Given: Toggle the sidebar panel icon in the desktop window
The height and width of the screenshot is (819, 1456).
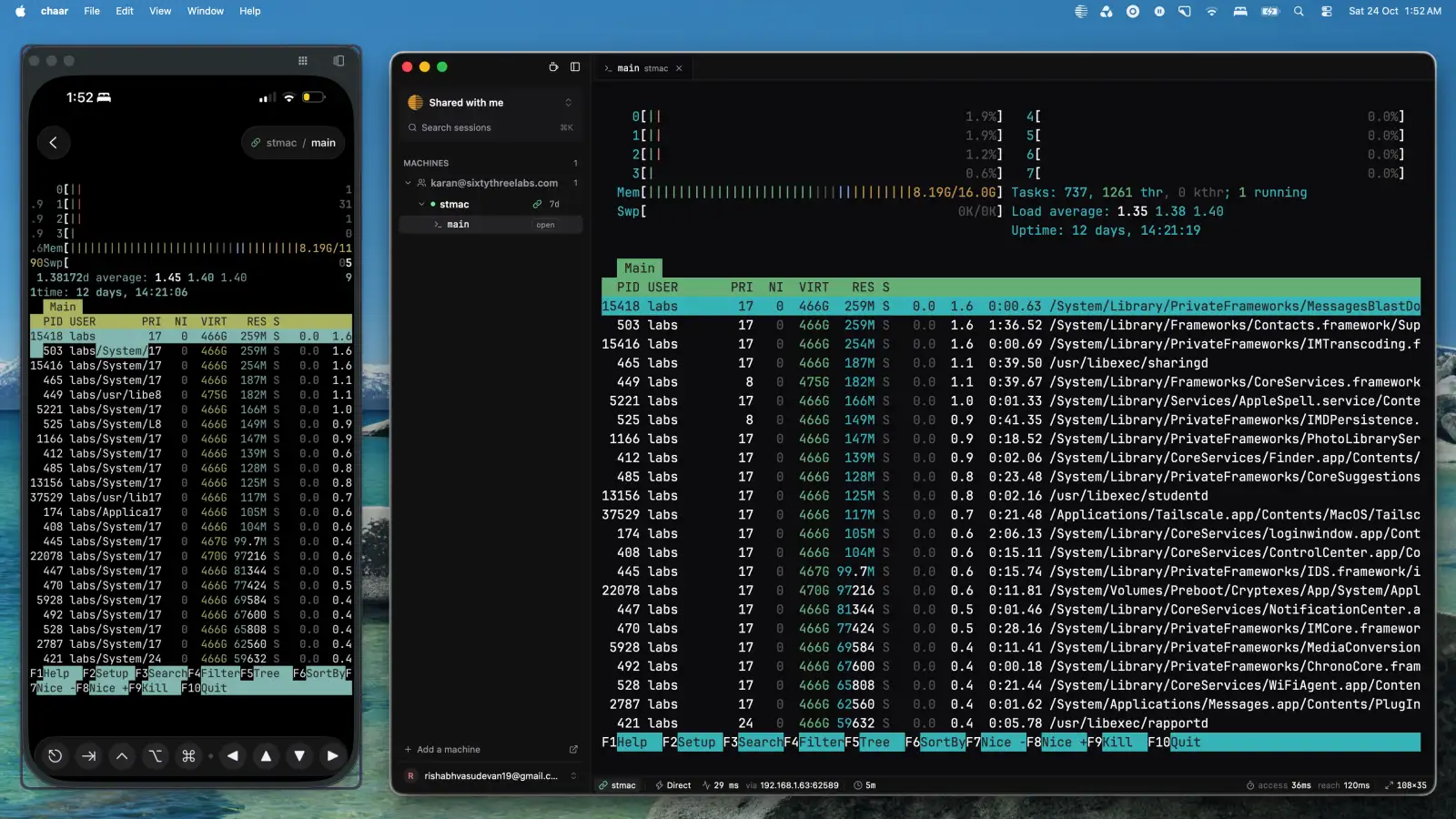Looking at the screenshot, I should pos(575,66).
